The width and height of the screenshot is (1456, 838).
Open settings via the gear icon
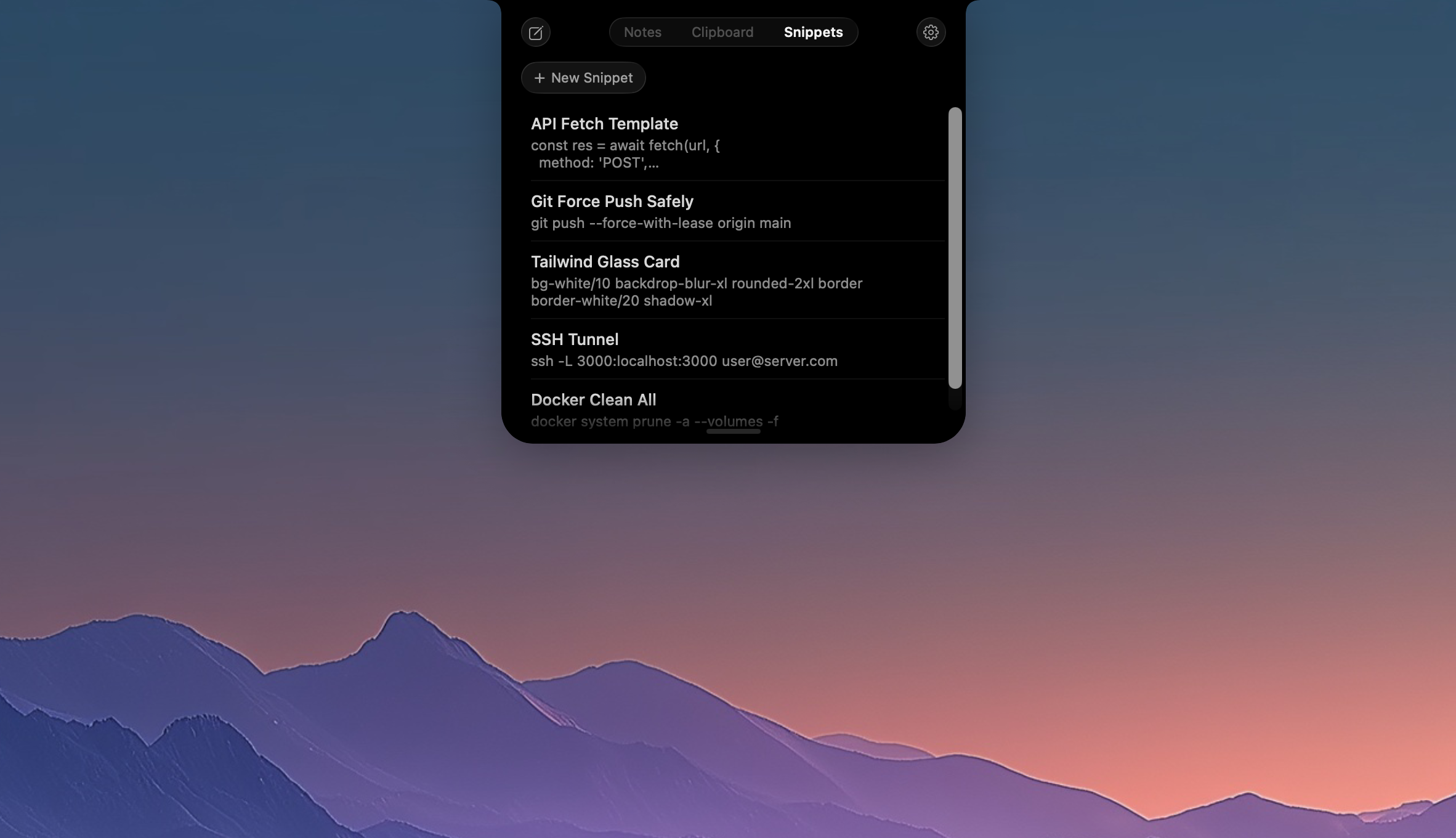(x=931, y=32)
